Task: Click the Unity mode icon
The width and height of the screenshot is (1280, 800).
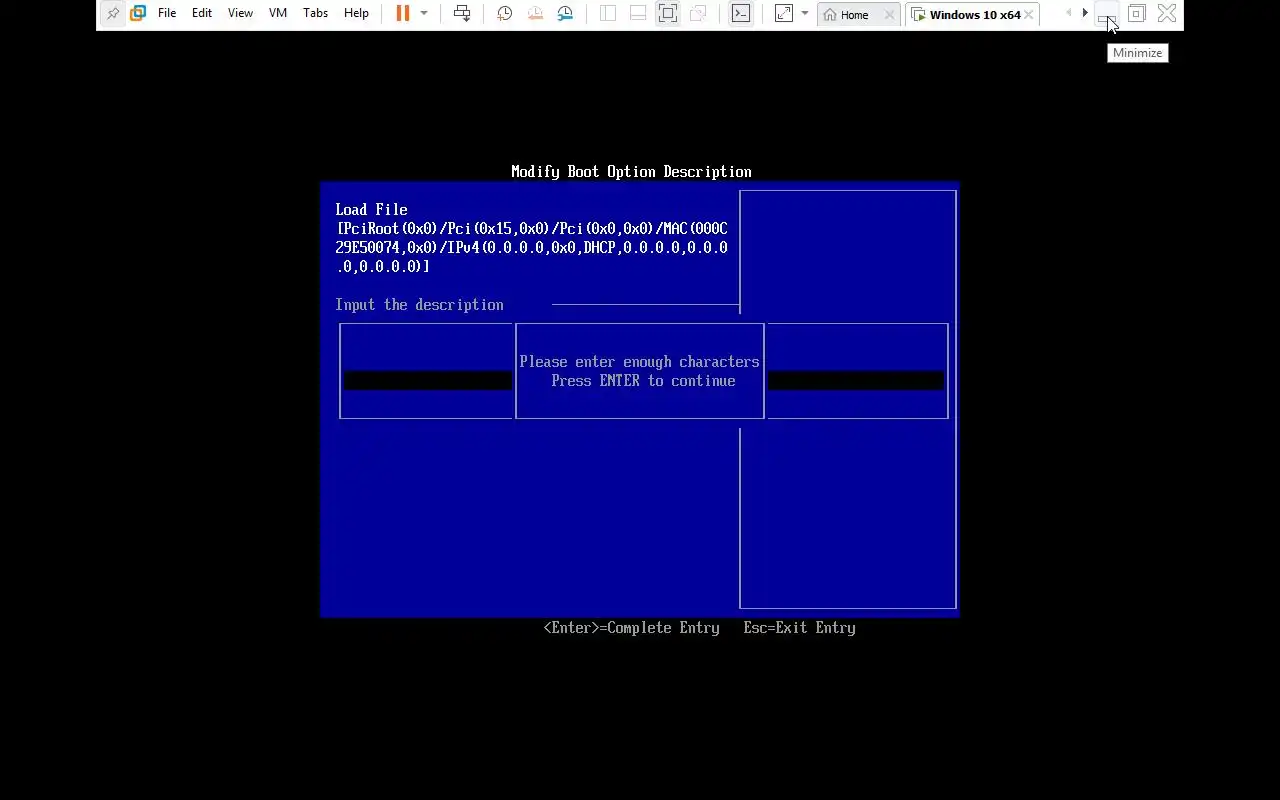Action: (x=698, y=14)
